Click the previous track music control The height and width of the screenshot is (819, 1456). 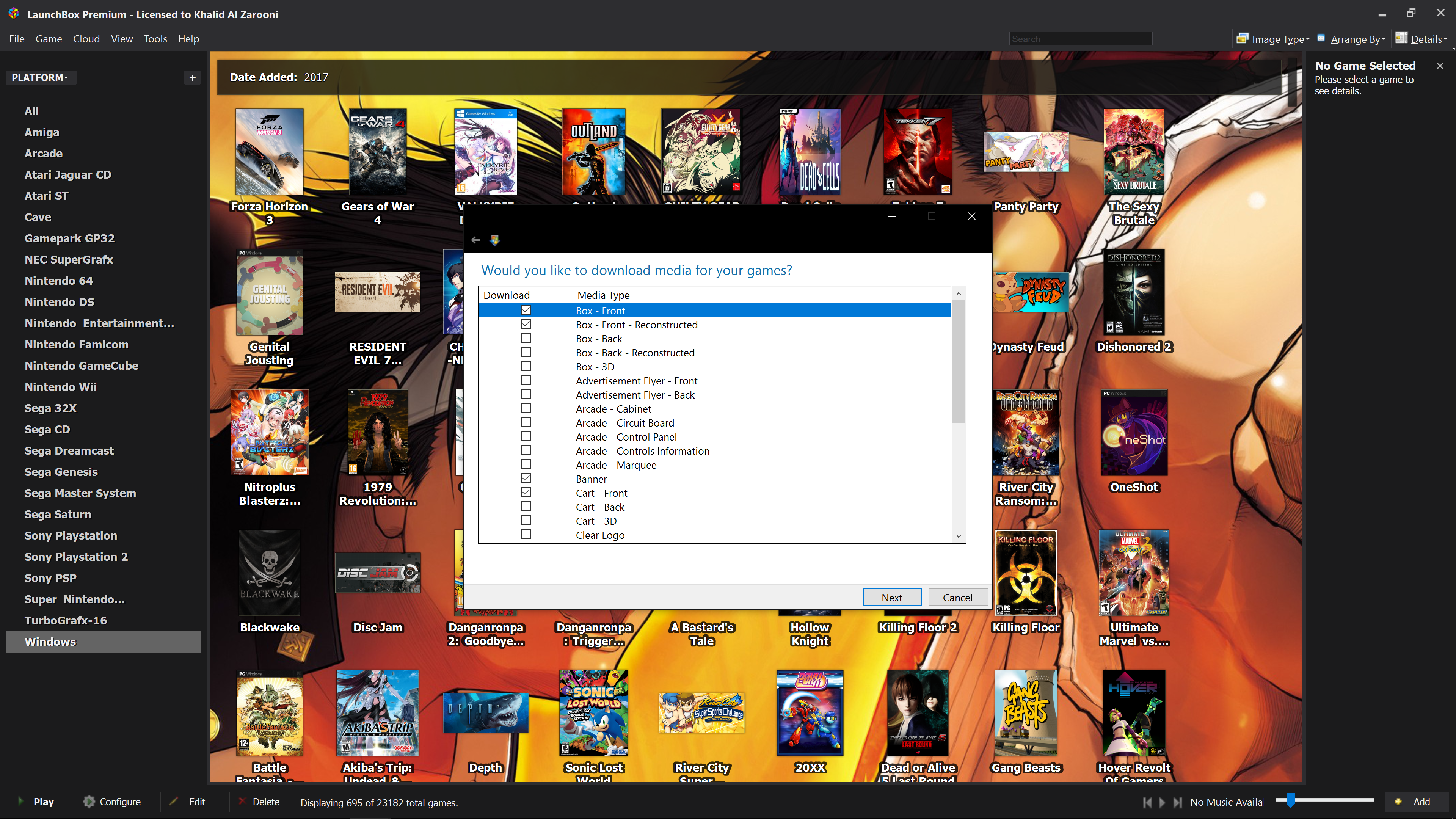click(x=1147, y=802)
